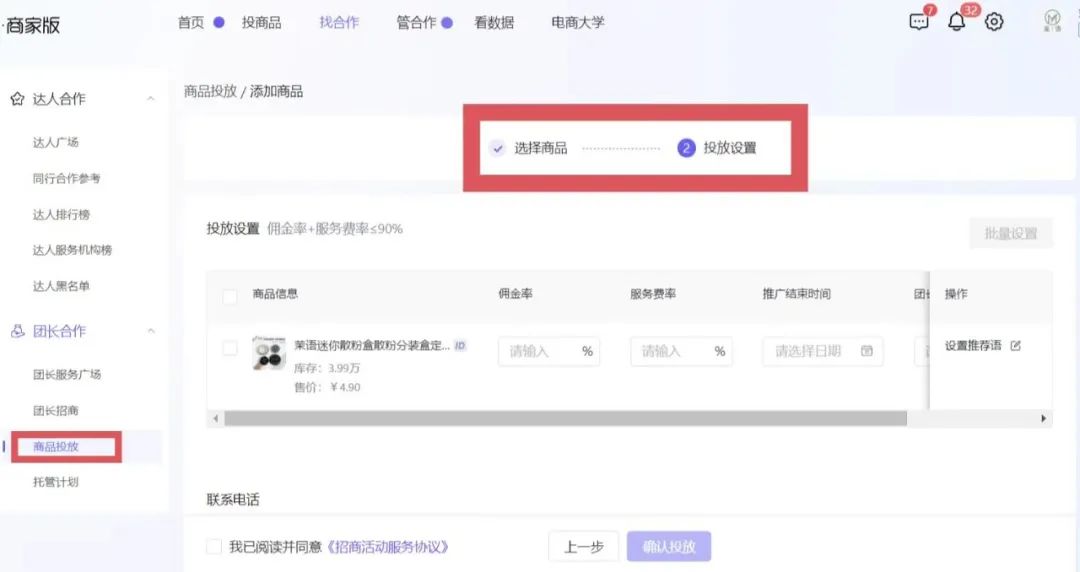1080x572 pixels.
Task: Open the user avatar at top right
Action: click(x=1052, y=20)
